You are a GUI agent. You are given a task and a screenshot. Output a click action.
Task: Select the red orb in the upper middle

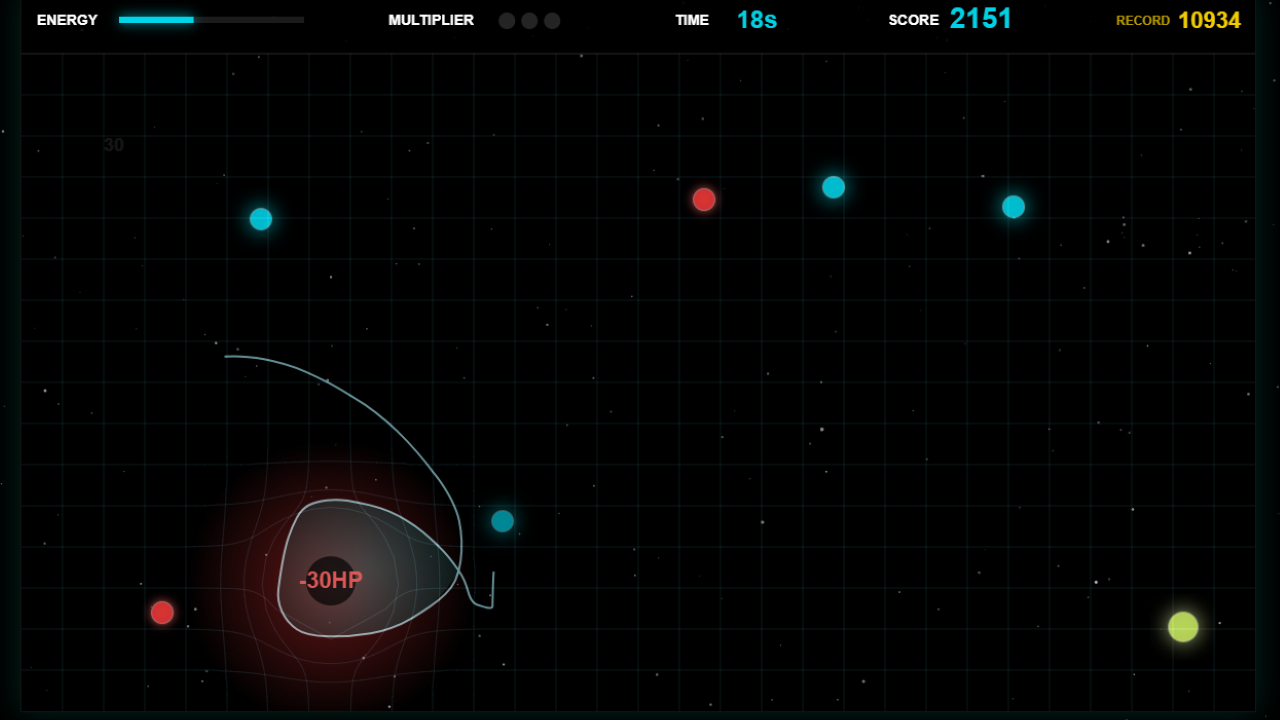click(x=704, y=200)
